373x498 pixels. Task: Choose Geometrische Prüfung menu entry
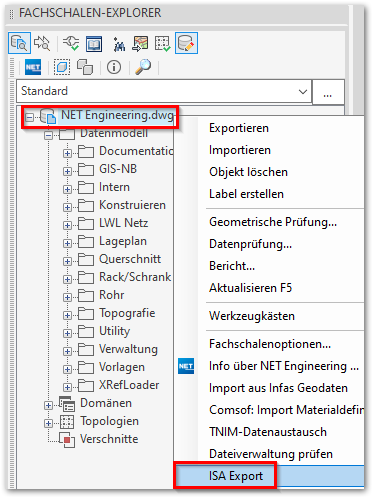click(273, 222)
